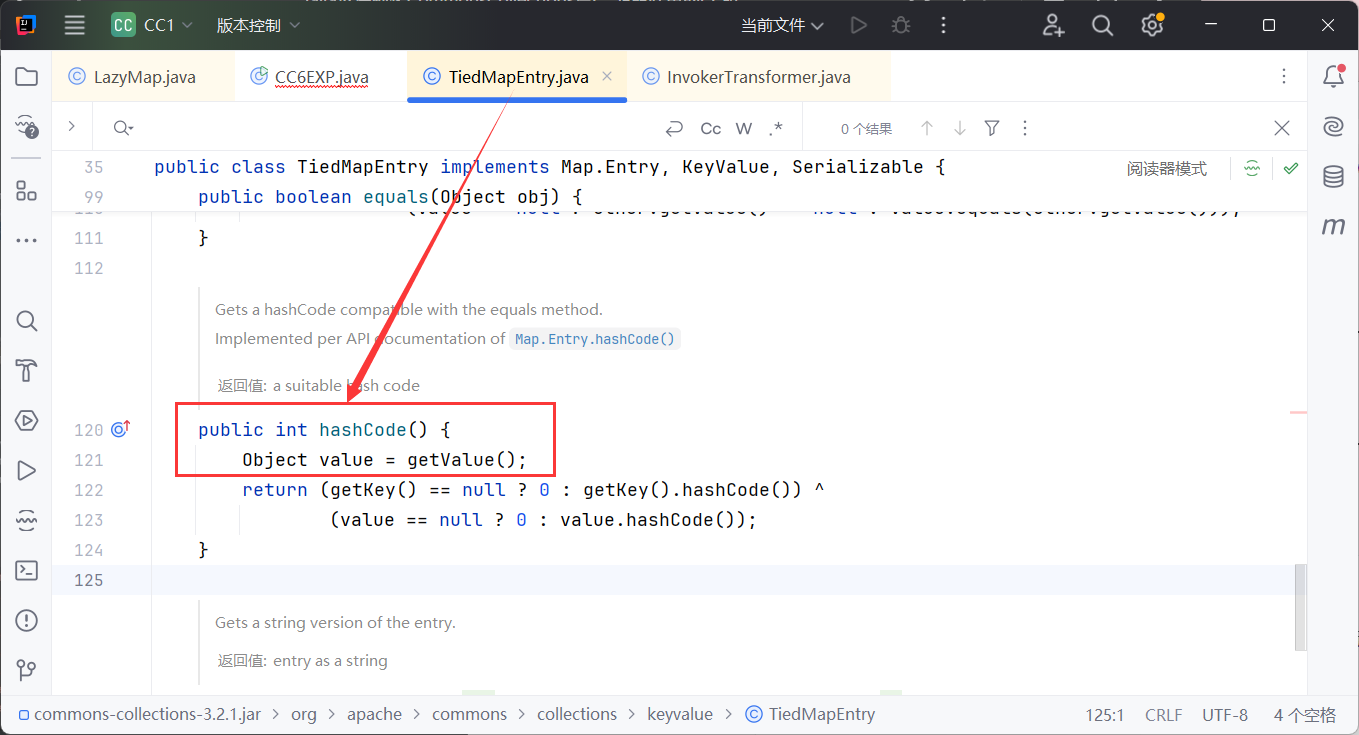Open the 当前文件 run configuration dropdown
This screenshot has width=1359, height=735.
(x=782, y=25)
